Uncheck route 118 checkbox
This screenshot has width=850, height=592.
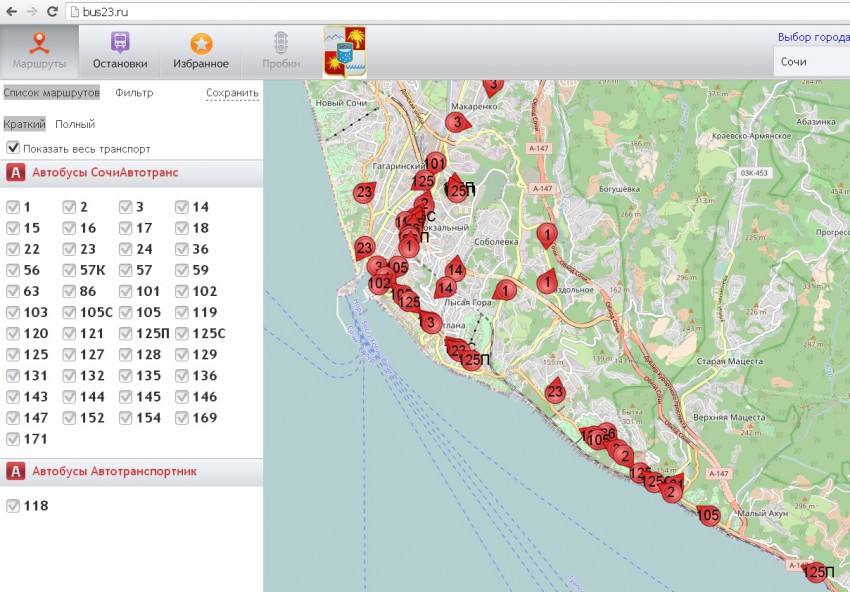13,506
